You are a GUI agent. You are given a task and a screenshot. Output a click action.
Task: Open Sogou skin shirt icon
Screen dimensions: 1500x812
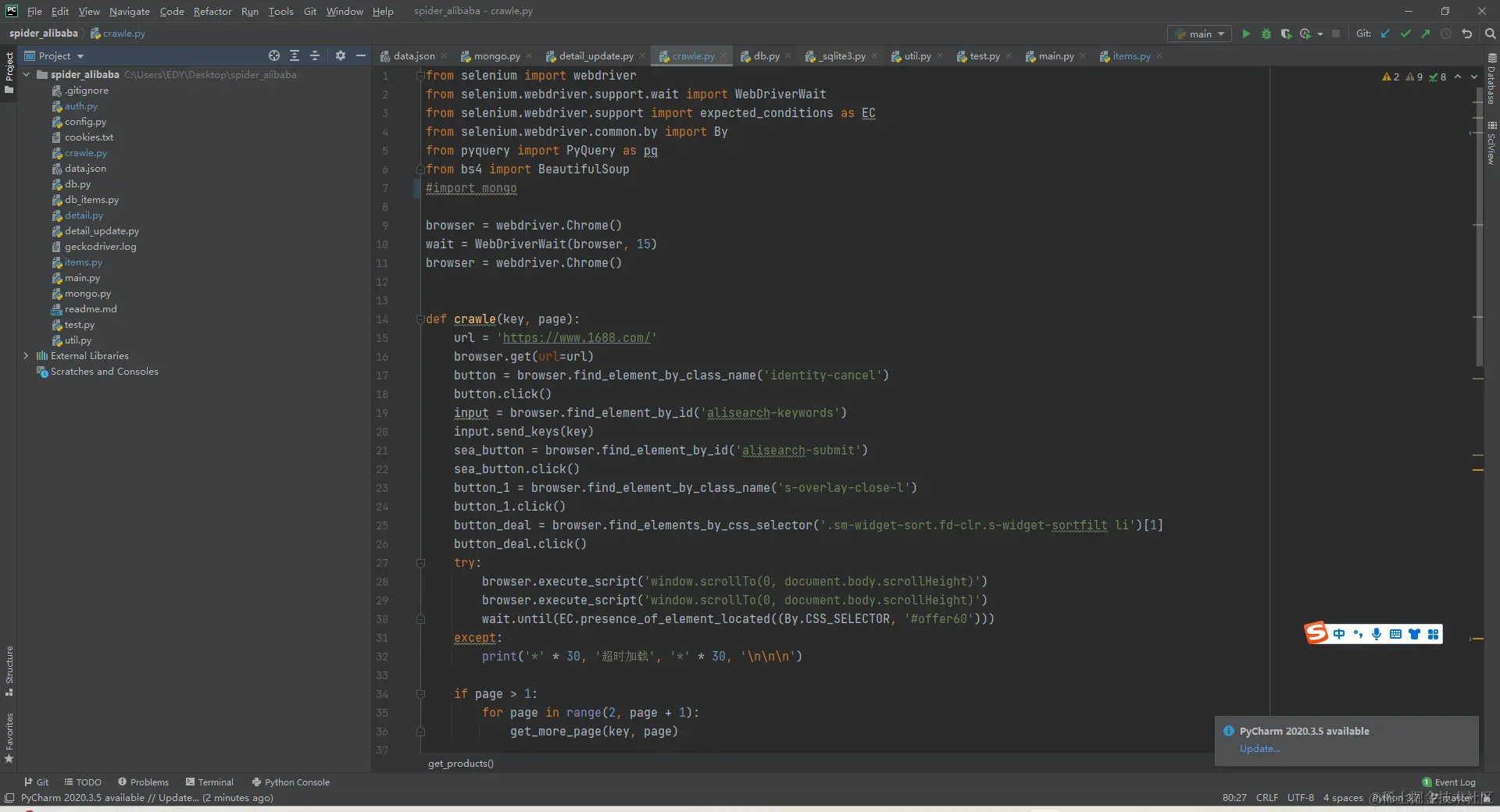coord(1414,634)
